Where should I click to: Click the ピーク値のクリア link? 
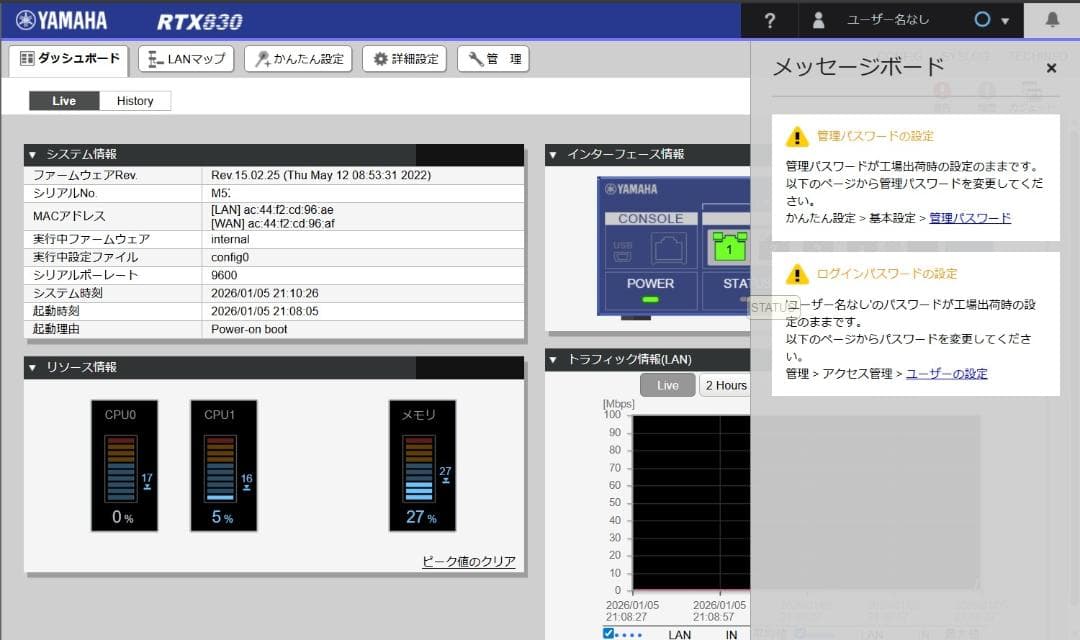pos(467,560)
